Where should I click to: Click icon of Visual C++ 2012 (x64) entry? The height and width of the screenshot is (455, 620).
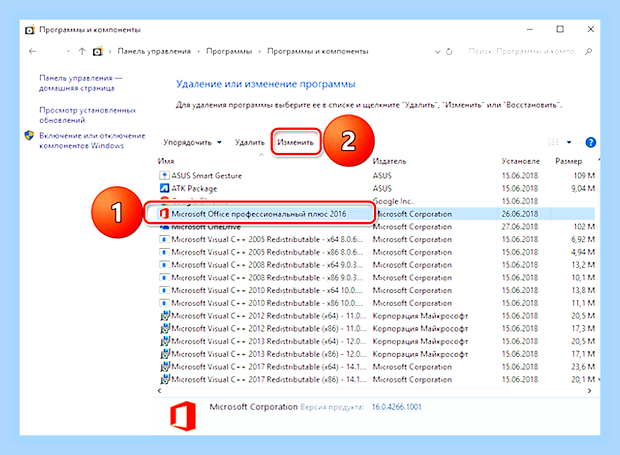click(x=165, y=315)
